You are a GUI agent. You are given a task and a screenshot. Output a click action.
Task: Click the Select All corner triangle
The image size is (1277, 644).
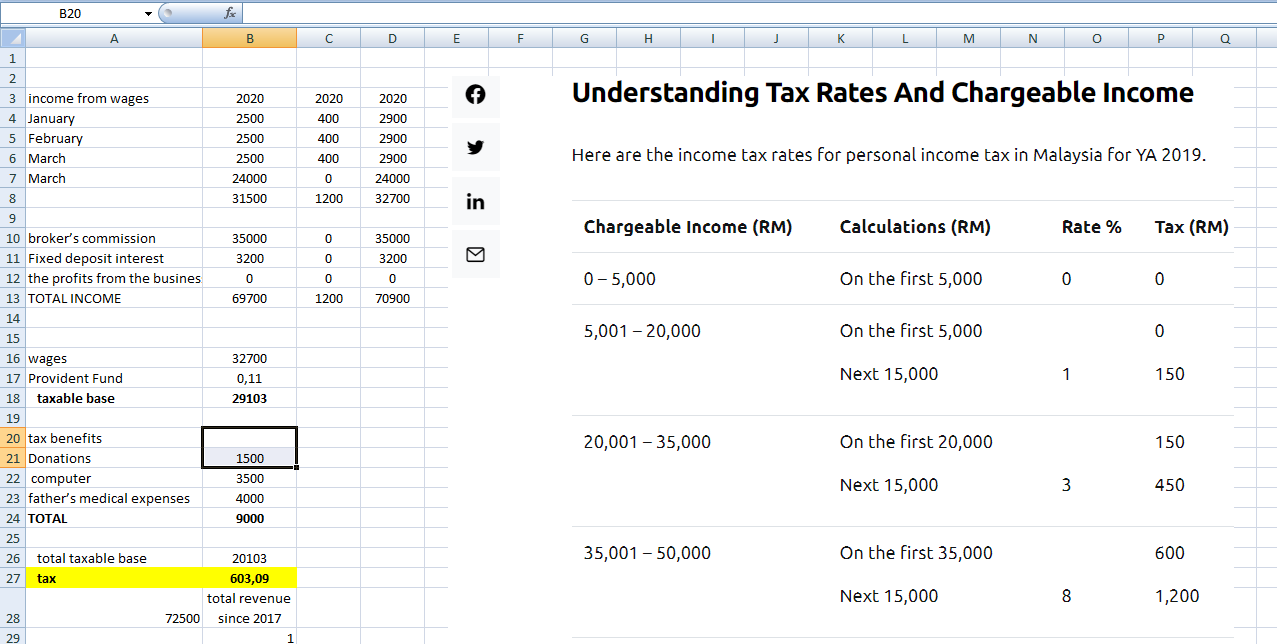point(12,38)
